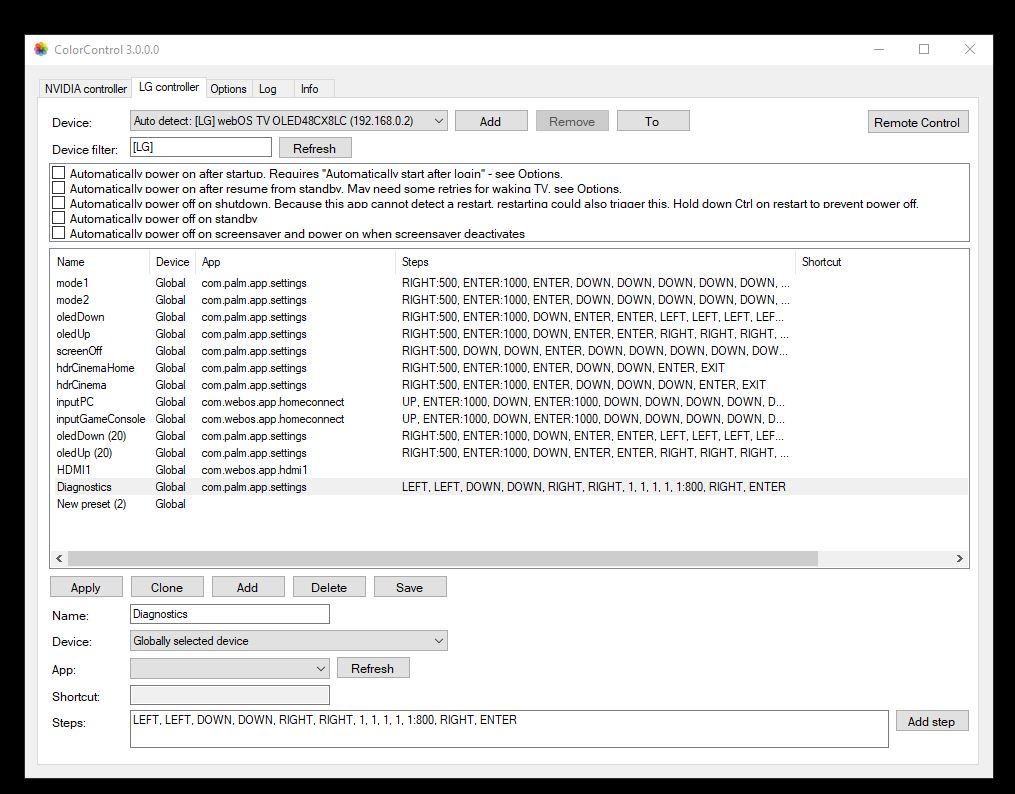Apply the selected preset
1015x794 pixels.
click(x=85, y=587)
